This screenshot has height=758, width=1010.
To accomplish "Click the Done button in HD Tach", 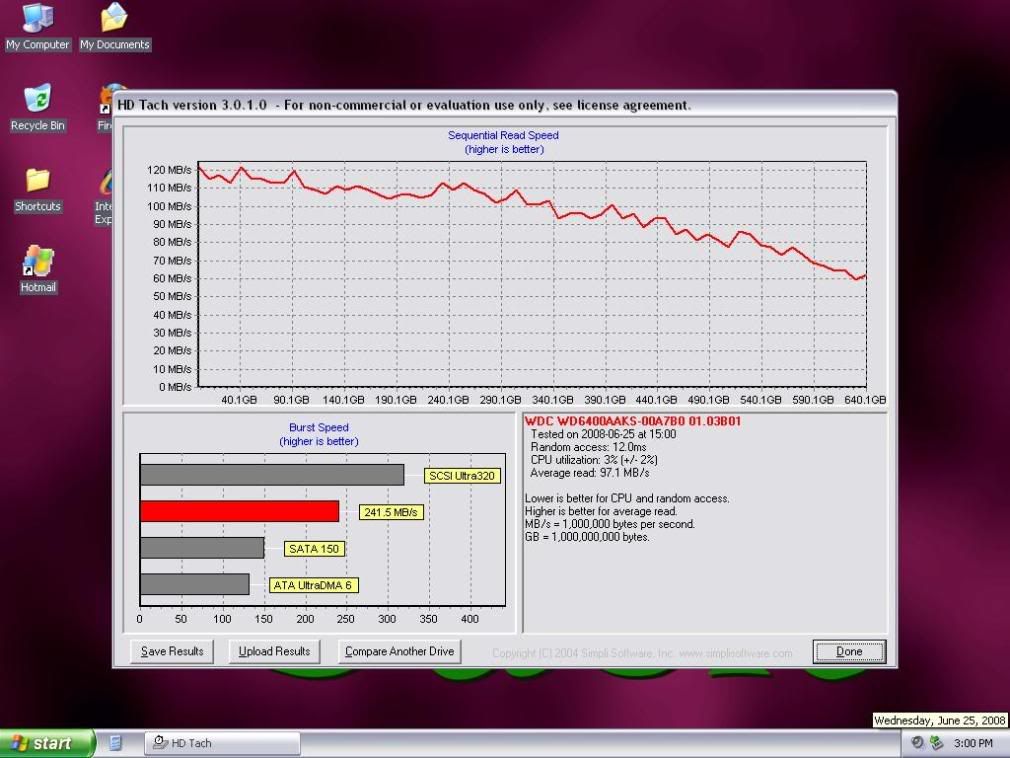I will [849, 651].
